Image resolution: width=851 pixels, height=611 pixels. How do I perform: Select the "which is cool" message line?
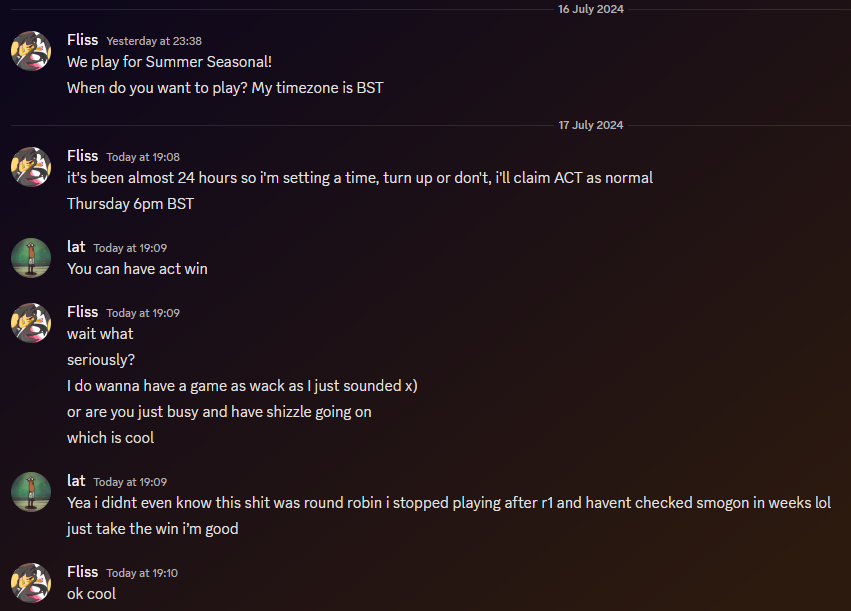pyautogui.click(x=110, y=438)
